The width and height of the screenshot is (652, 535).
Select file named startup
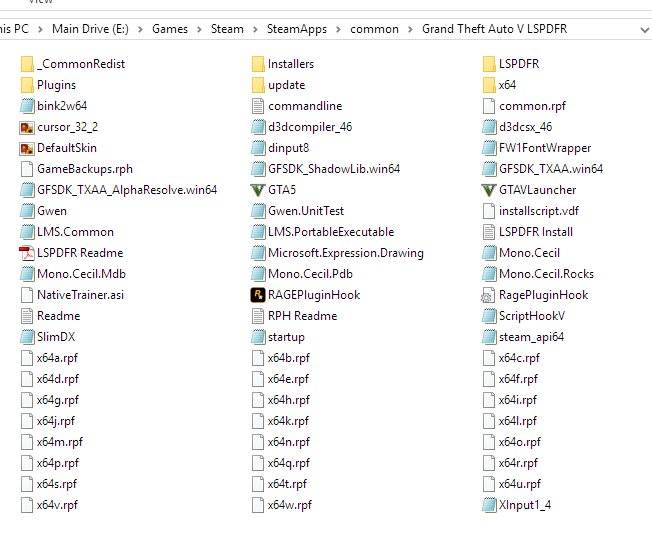click(x=286, y=337)
